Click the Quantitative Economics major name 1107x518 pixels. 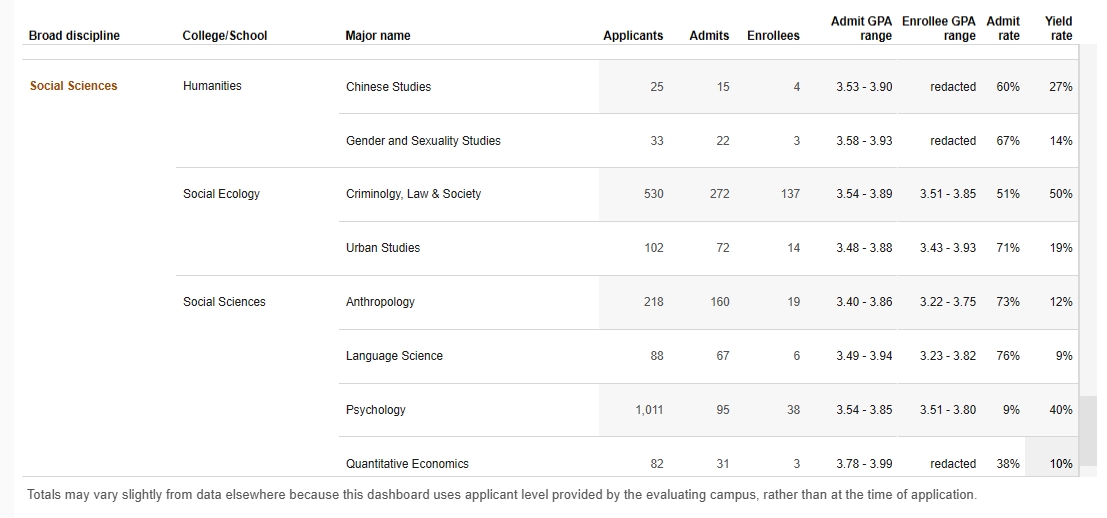(x=407, y=464)
